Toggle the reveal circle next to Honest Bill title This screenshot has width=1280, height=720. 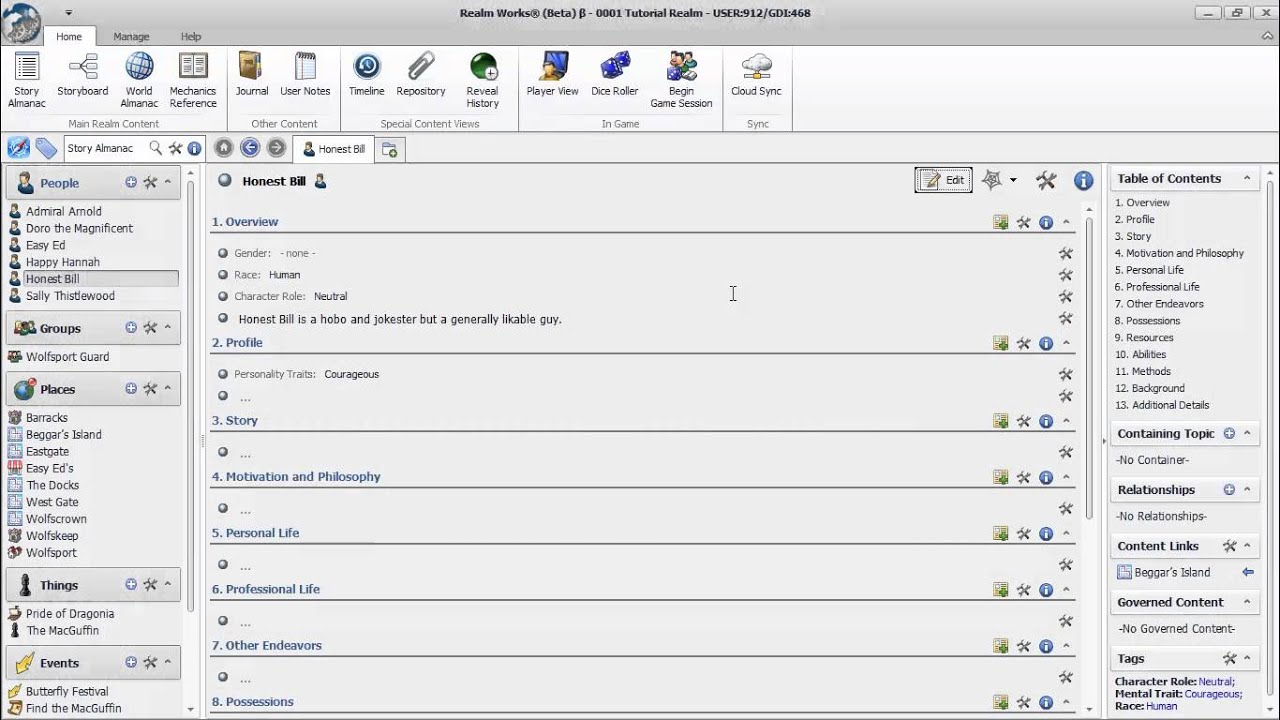click(225, 181)
